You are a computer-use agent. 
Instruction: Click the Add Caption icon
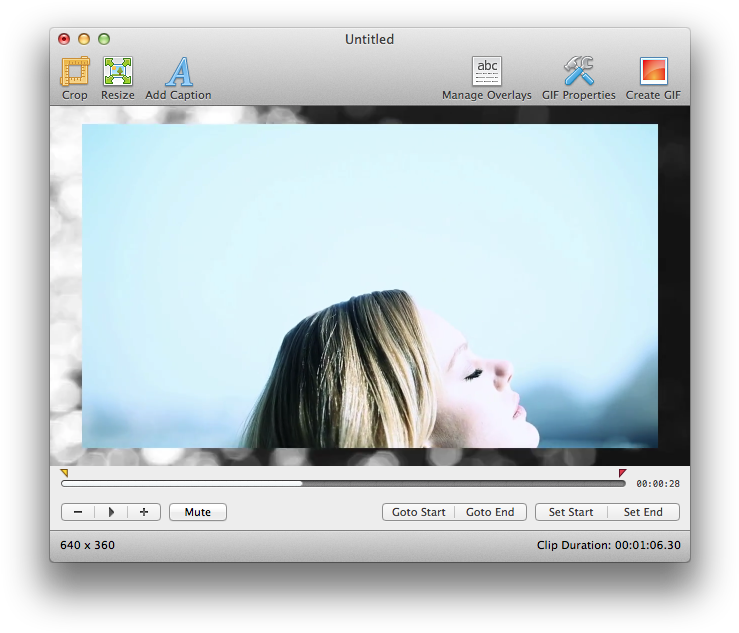pyautogui.click(x=178, y=72)
